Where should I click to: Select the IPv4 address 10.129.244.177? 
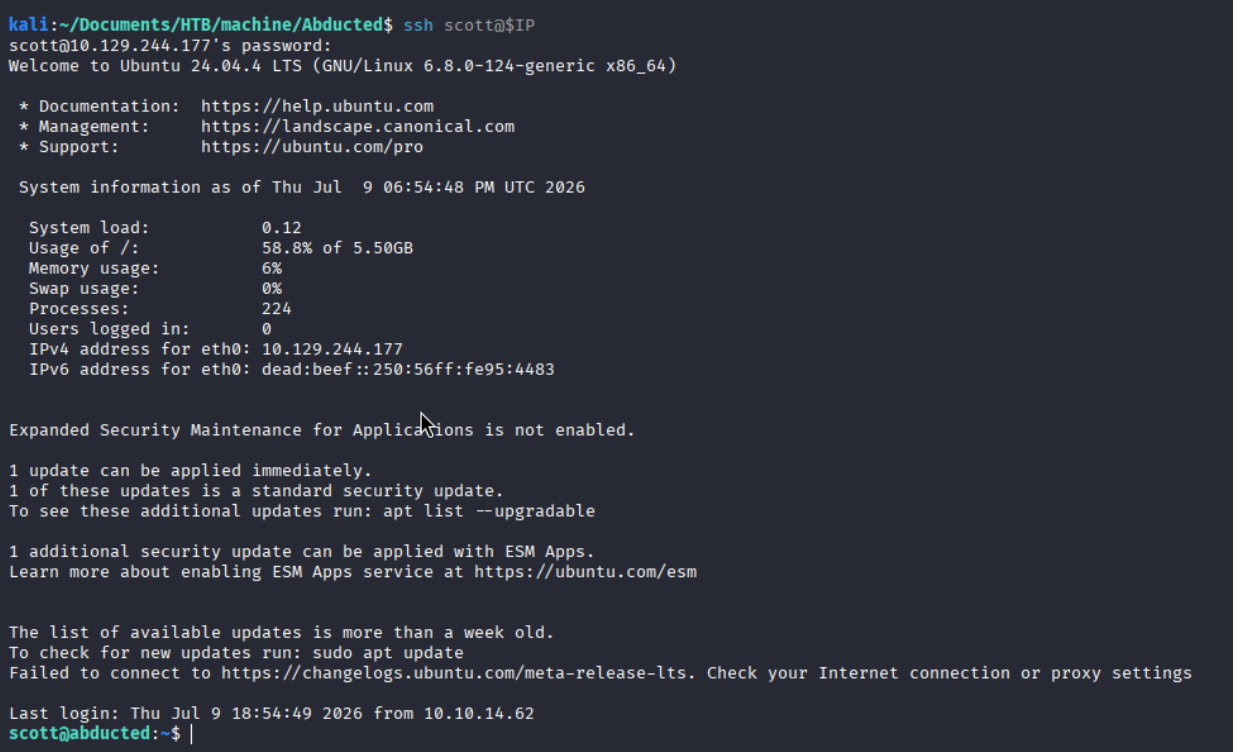(x=332, y=349)
